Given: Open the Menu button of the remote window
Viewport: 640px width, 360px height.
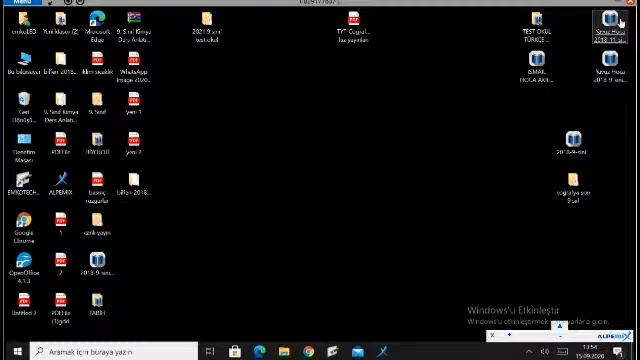Looking at the screenshot, I should 22,2.
